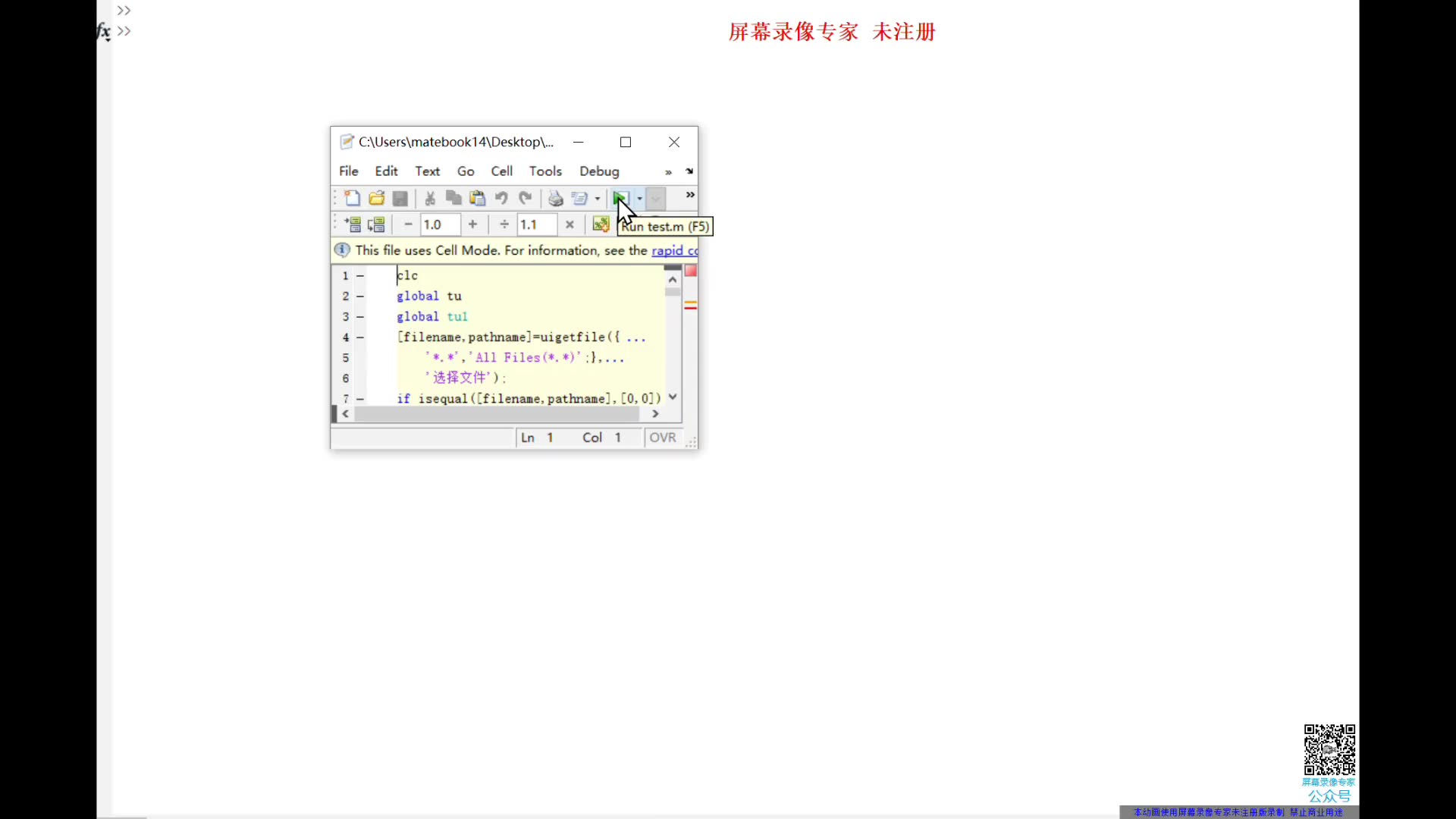Print the file with printer icon
Viewport: 1456px width, 819px height.
pyautogui.click(x=556, y=199)
